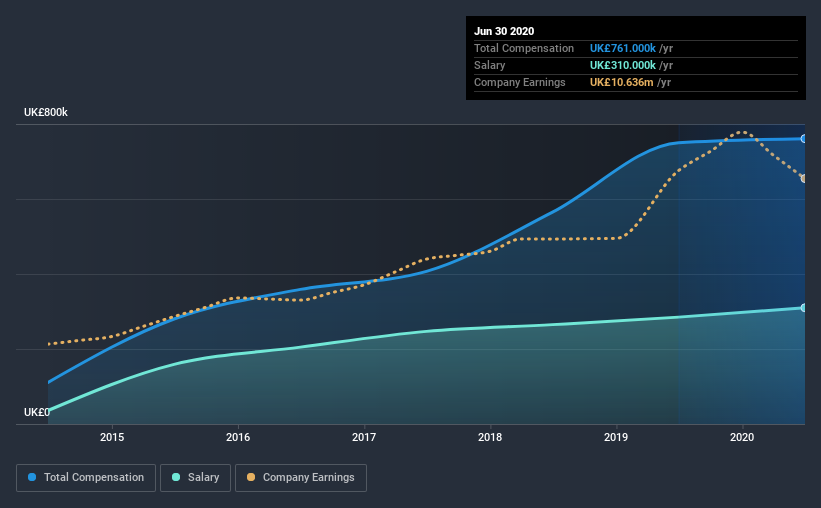Click the 2015 x-axis label
This screenshot has height=508, width=821.
click(x=112, y=437)
